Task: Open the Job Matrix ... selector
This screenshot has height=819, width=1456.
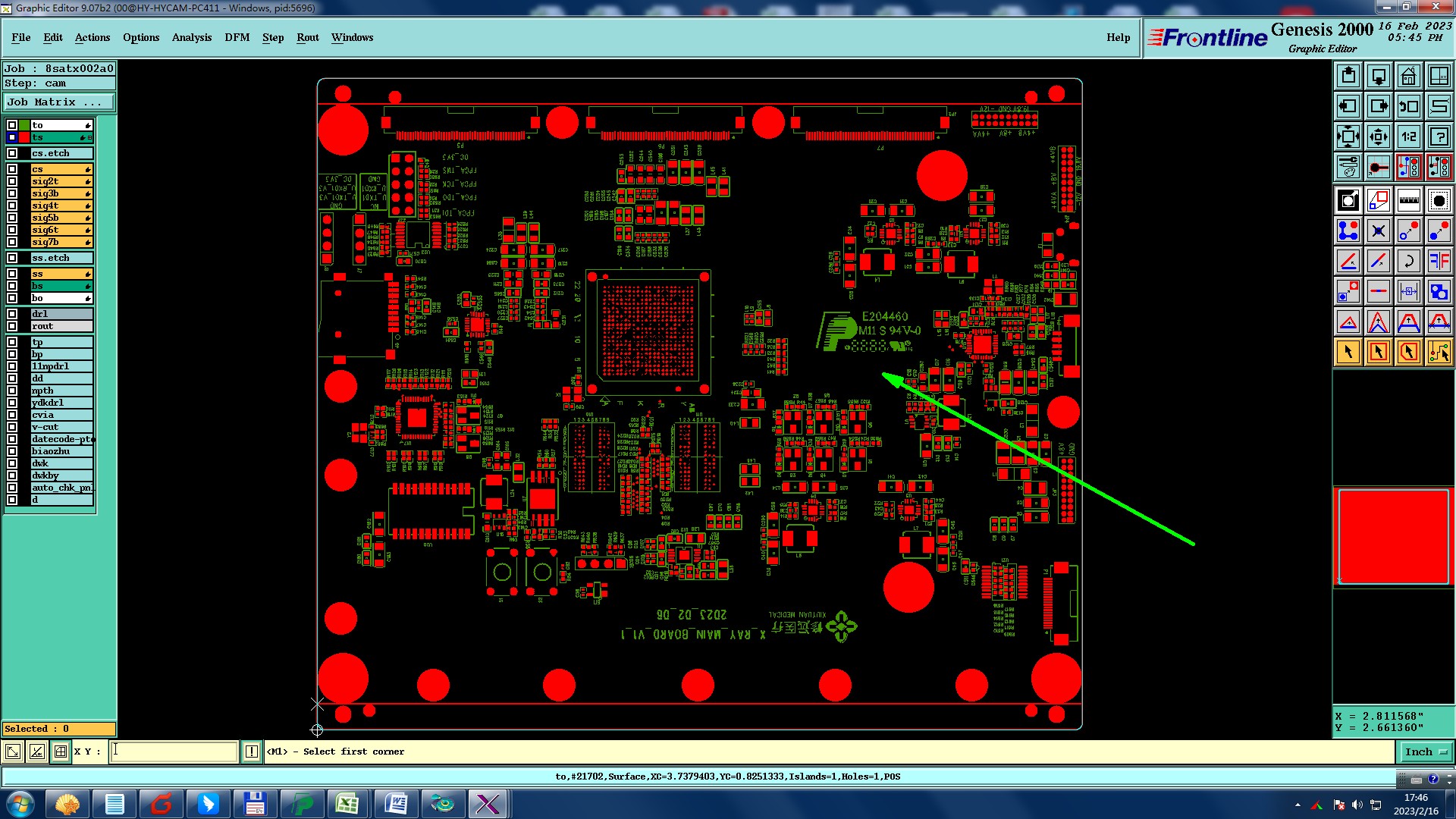Action: [59, 102]
